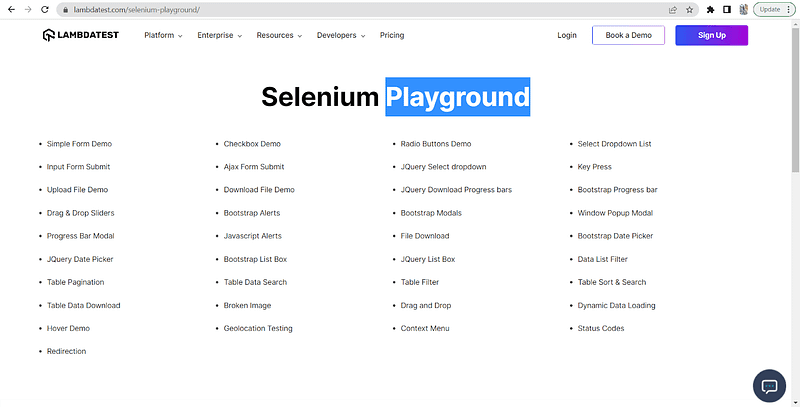This screenshot has width=800, height=407.
Task: Click the highlighted word Playground
Action: (x=458, y=97)
